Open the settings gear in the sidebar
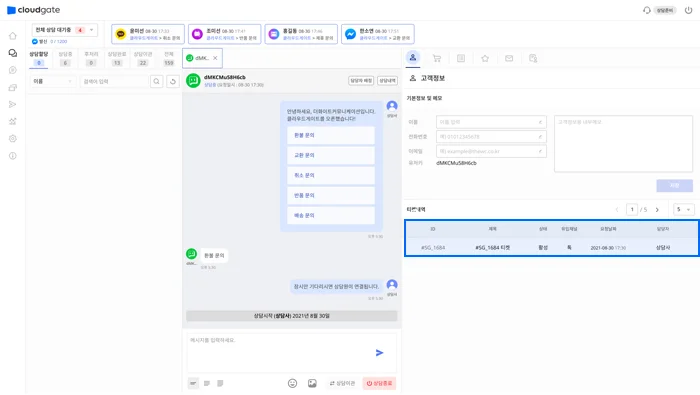Screen dimensions: 700x395 (x=12, y=138)
